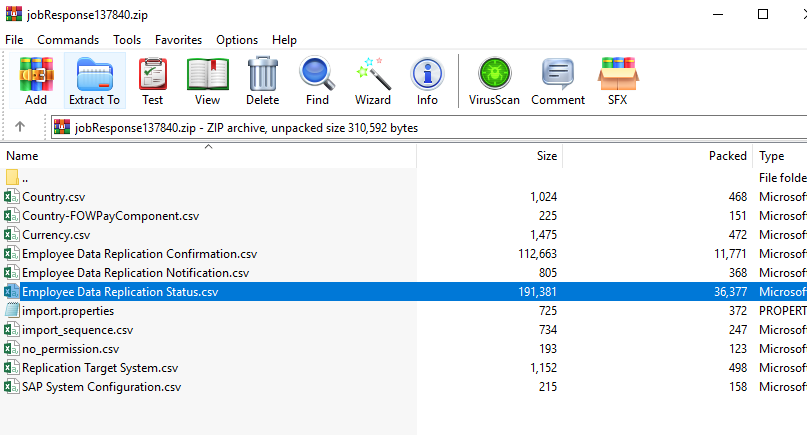
Task: Open the Help menu
Action: tap(284, 40)
